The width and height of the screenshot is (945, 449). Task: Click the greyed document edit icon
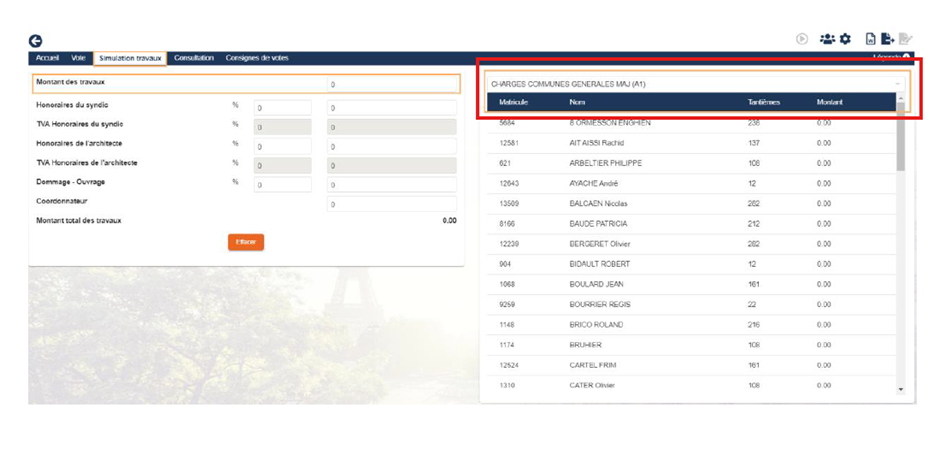pyautogui.click(x=905, y=39)
